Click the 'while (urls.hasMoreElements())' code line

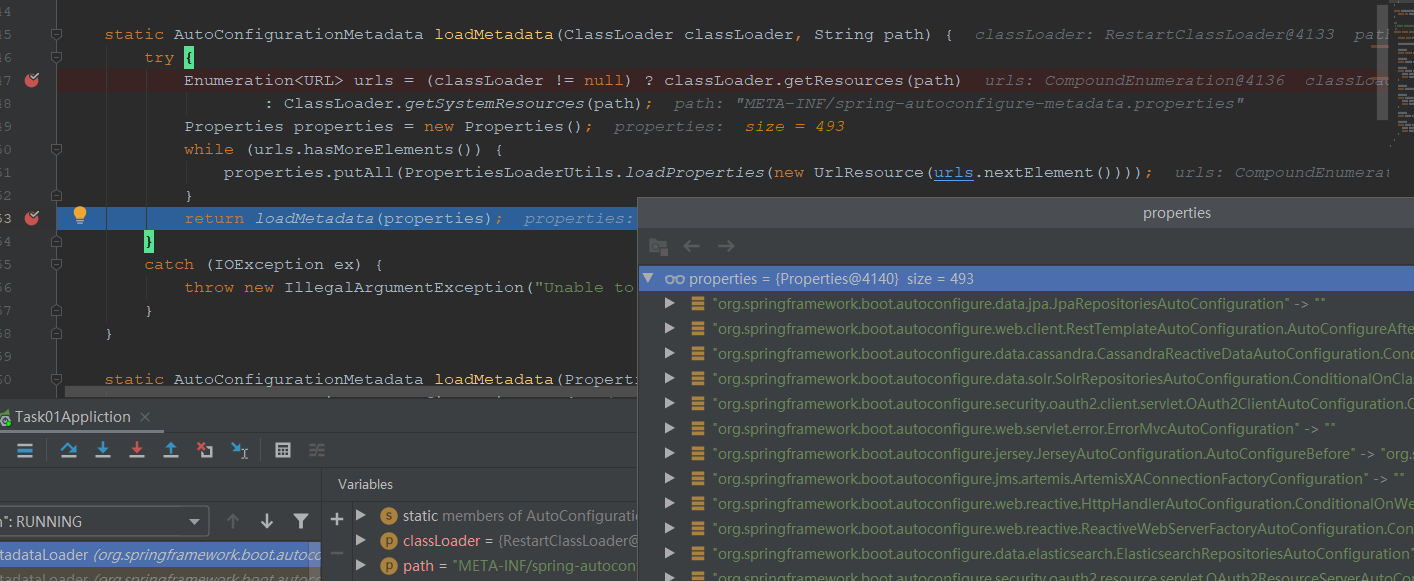pyautogui.click(x=343, y=149)
